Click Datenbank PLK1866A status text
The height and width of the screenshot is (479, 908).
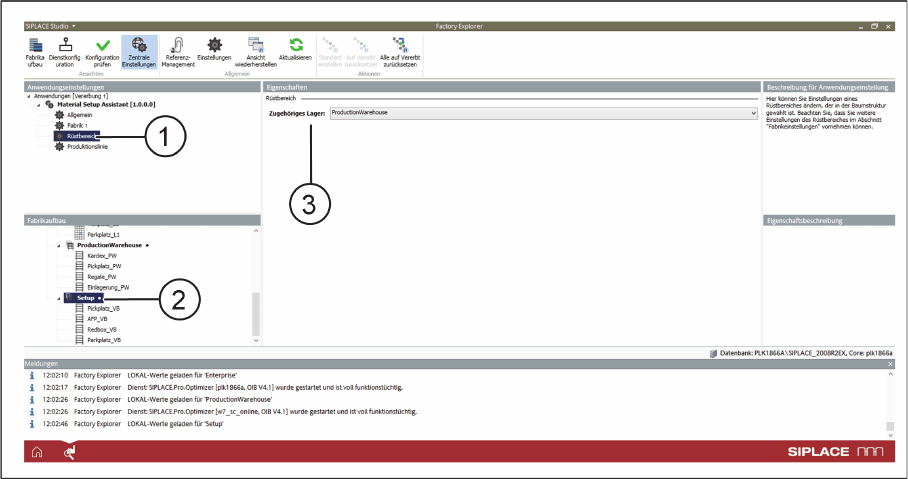point(806,353)
